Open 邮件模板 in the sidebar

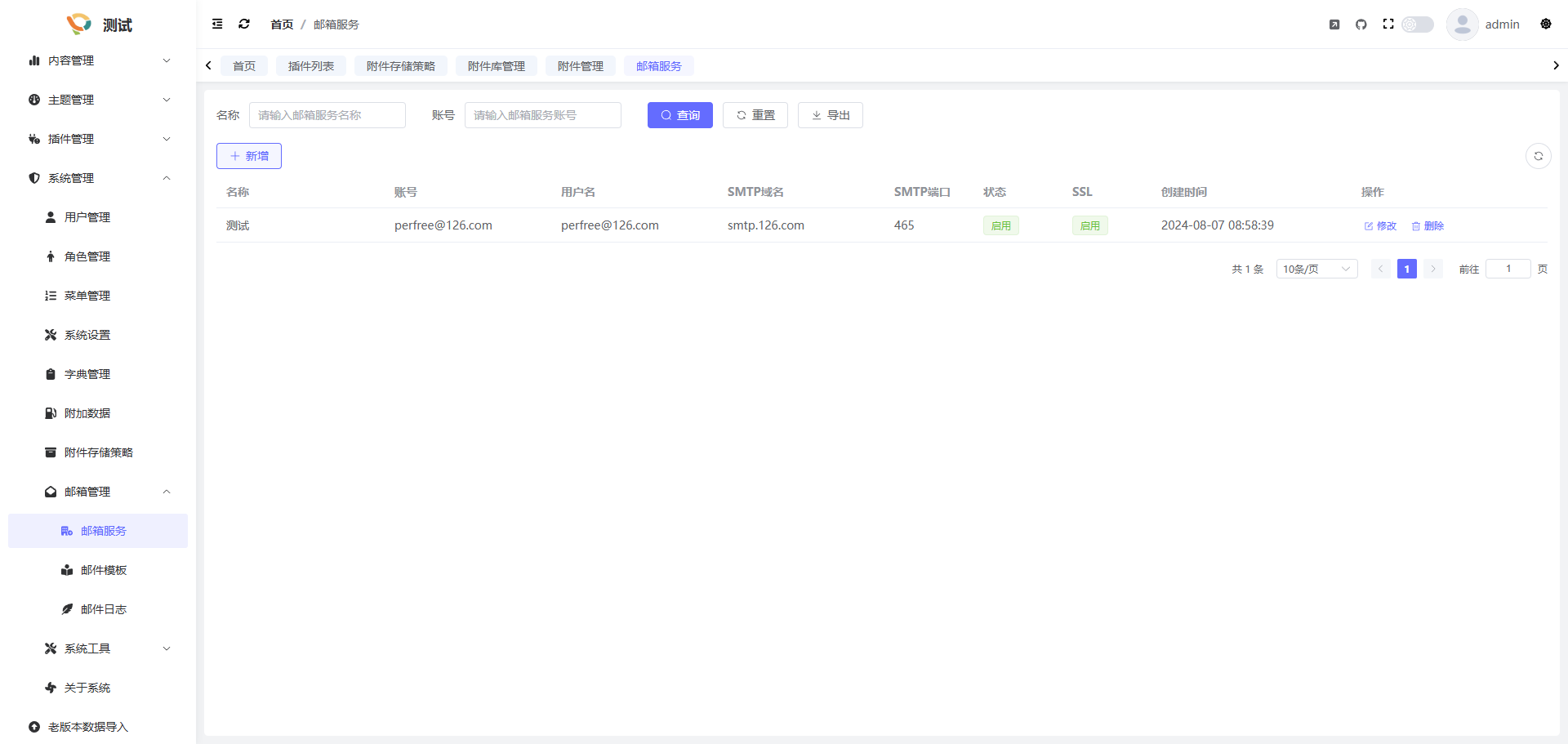point(104,570)
